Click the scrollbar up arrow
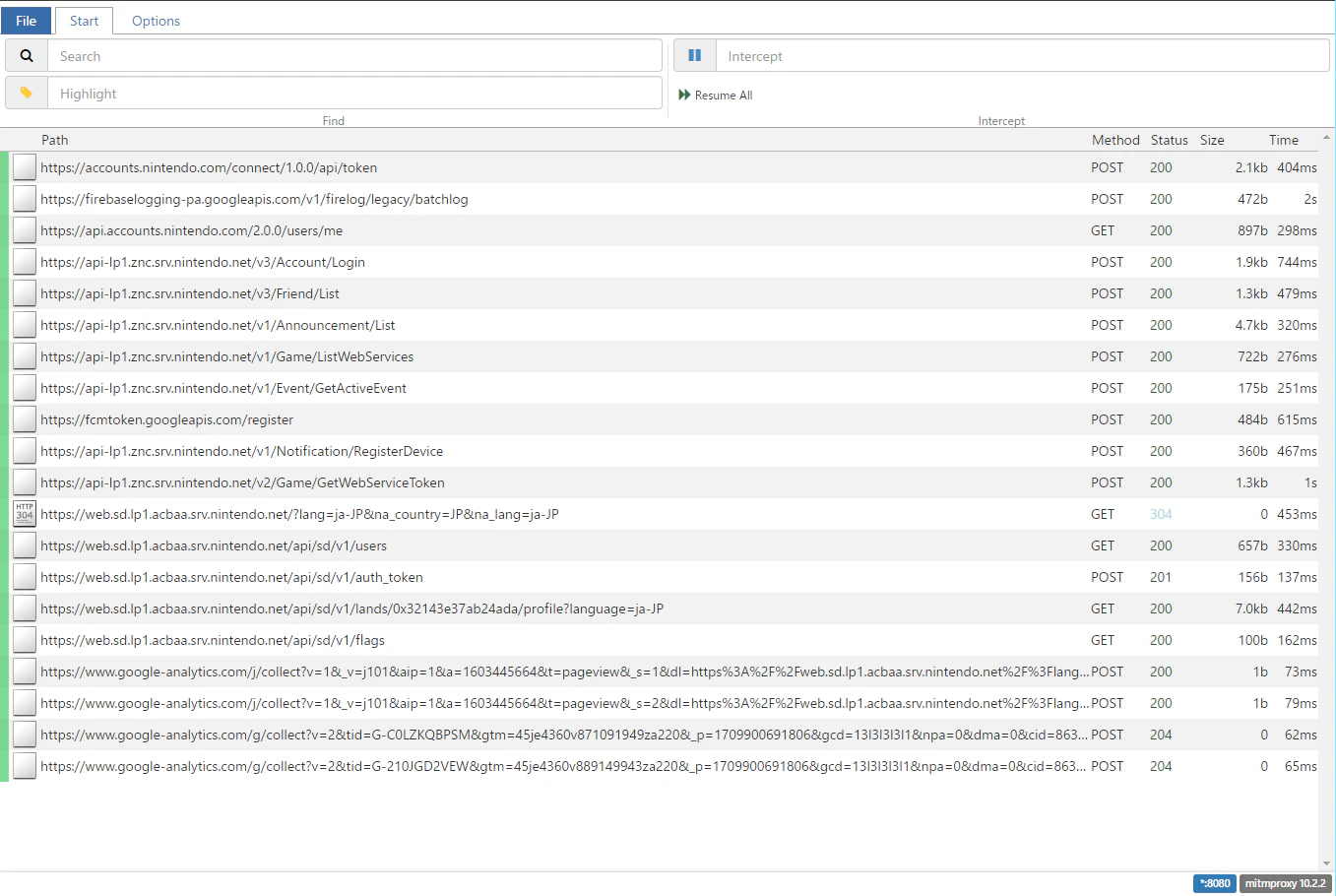The height and width of the screenshot is (896, 1336). (1327, 137)
